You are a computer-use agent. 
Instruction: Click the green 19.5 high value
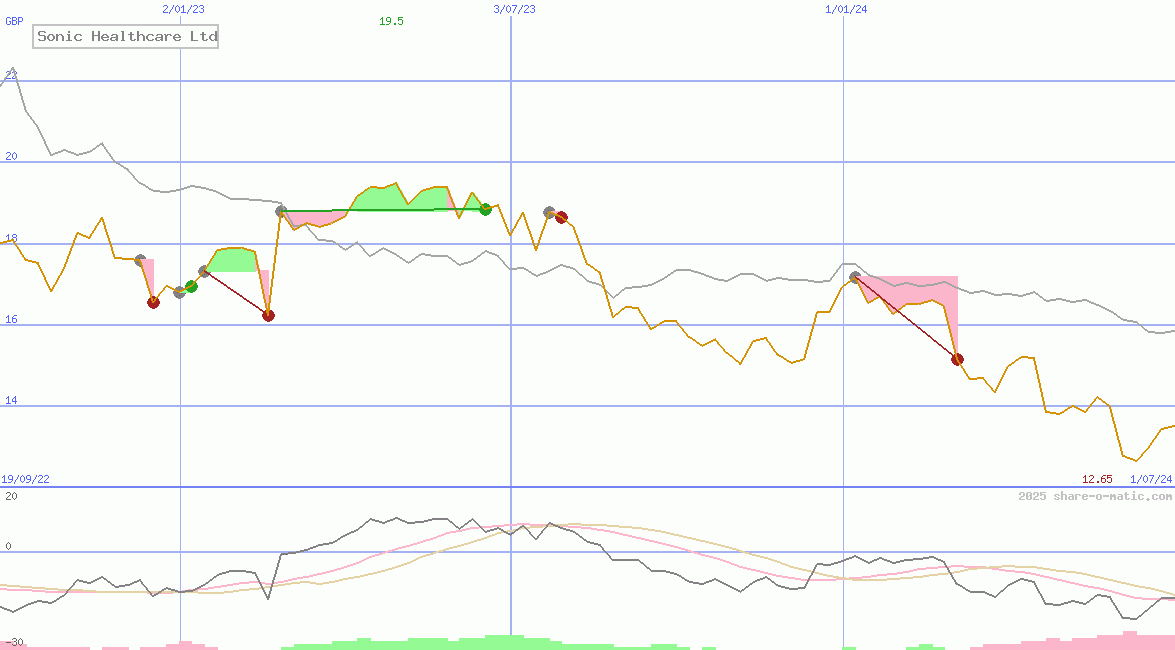point(391,21)
